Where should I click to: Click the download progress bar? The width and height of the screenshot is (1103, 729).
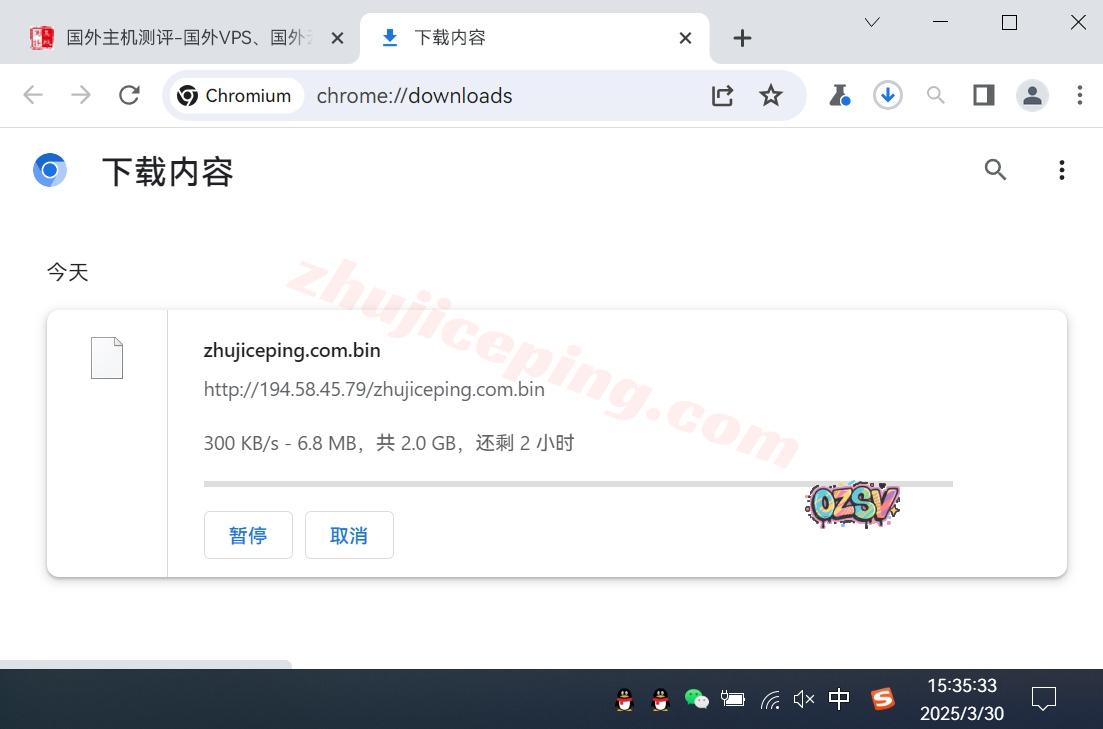pos(578,484)
